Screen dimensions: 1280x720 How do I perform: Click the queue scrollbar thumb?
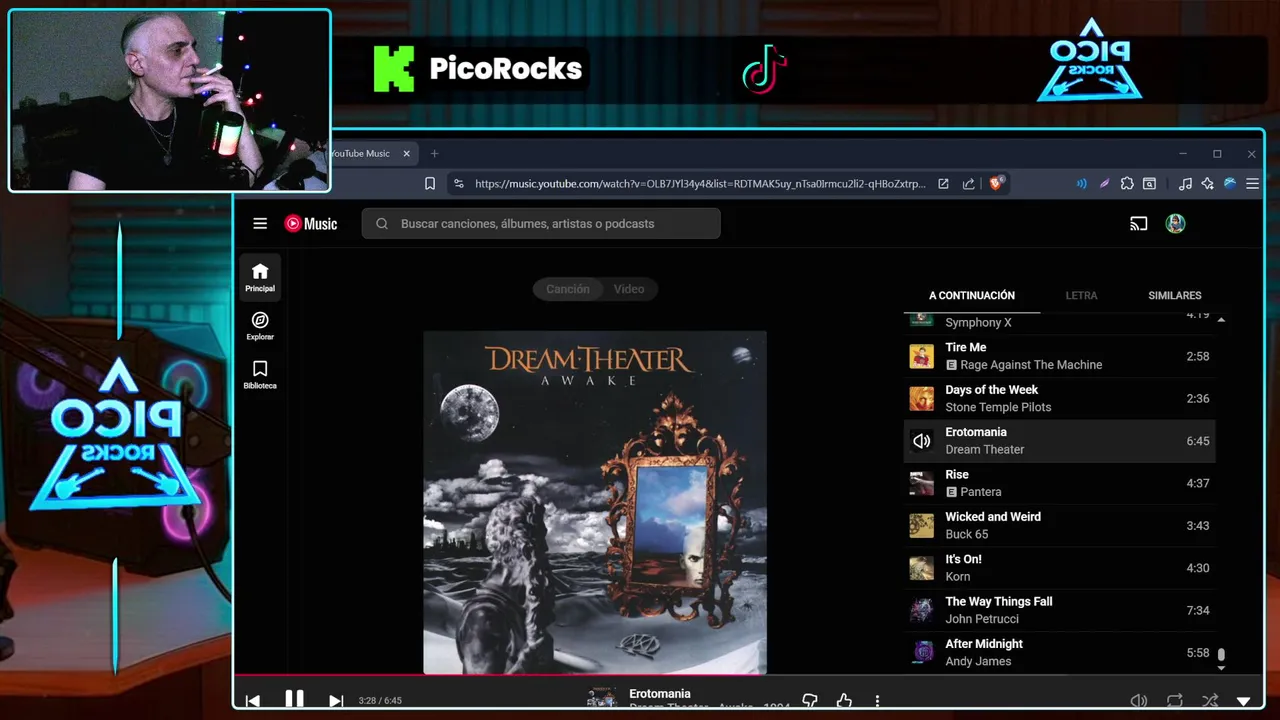(x=1221, y=654)
